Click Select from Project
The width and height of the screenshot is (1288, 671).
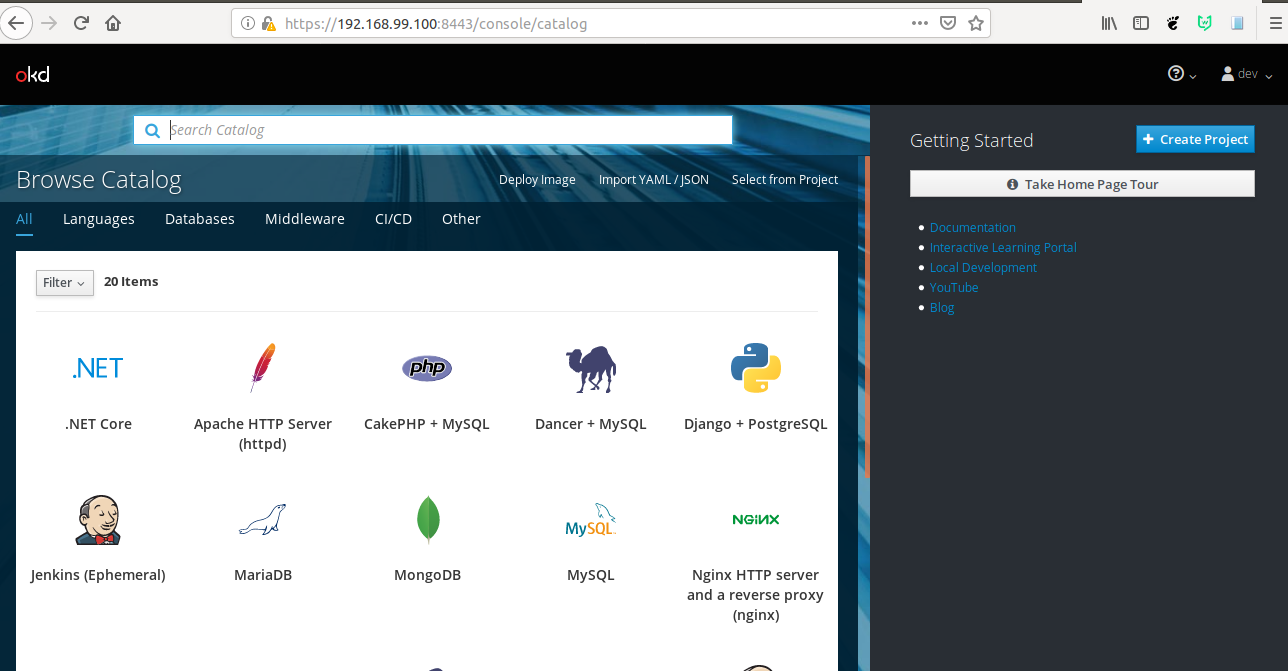tap(785, 180)
